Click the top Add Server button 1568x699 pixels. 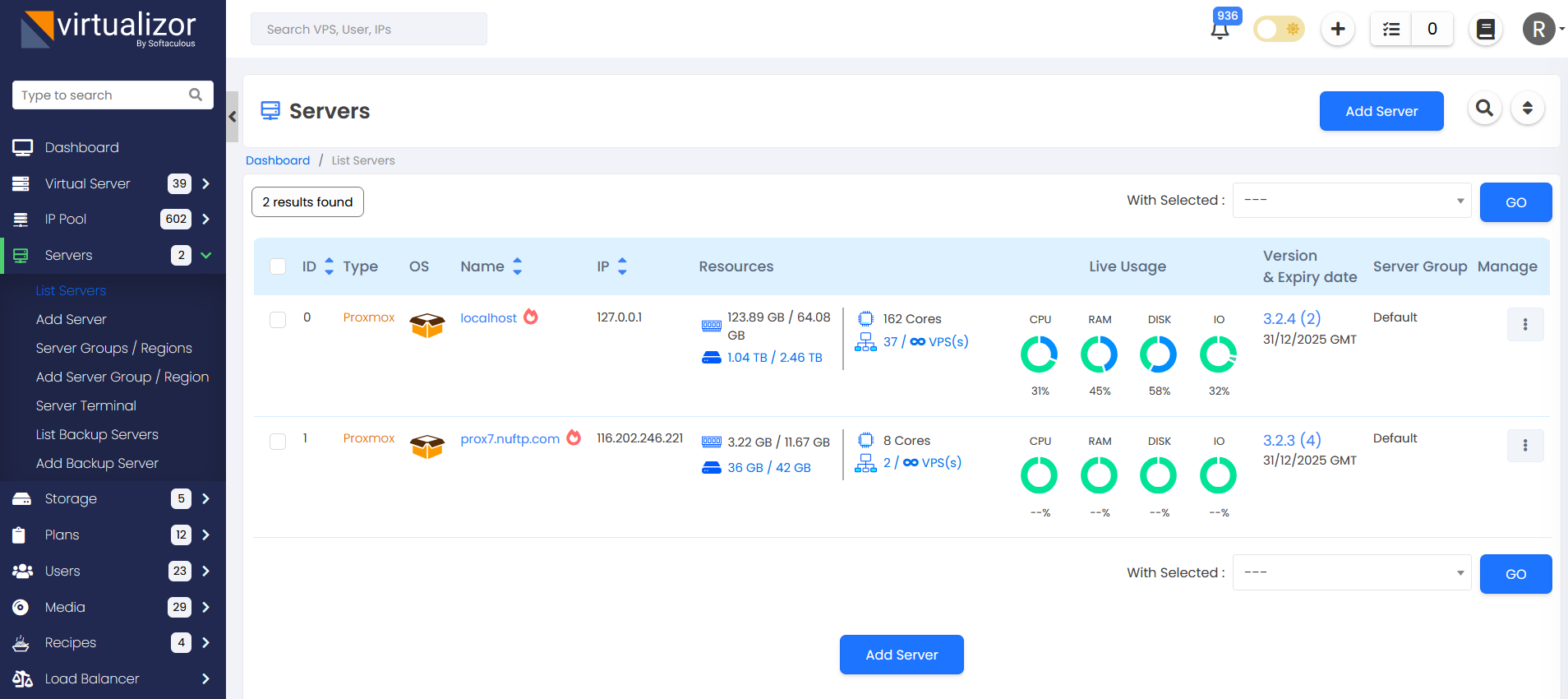coord(1381,111)
